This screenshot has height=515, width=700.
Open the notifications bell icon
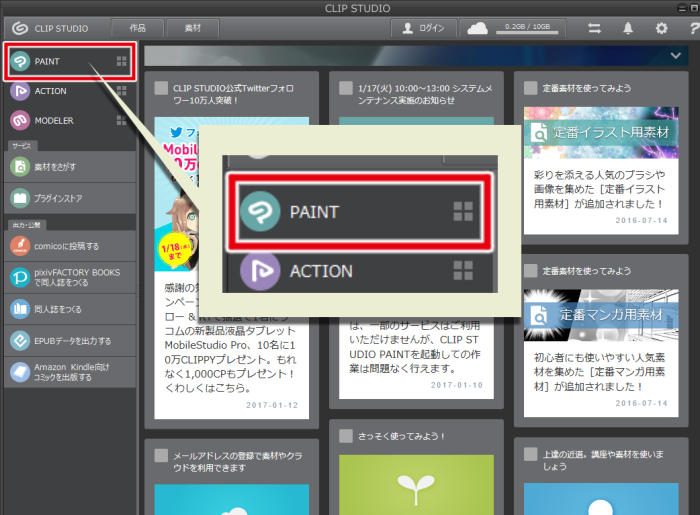[x=628, y=28]
